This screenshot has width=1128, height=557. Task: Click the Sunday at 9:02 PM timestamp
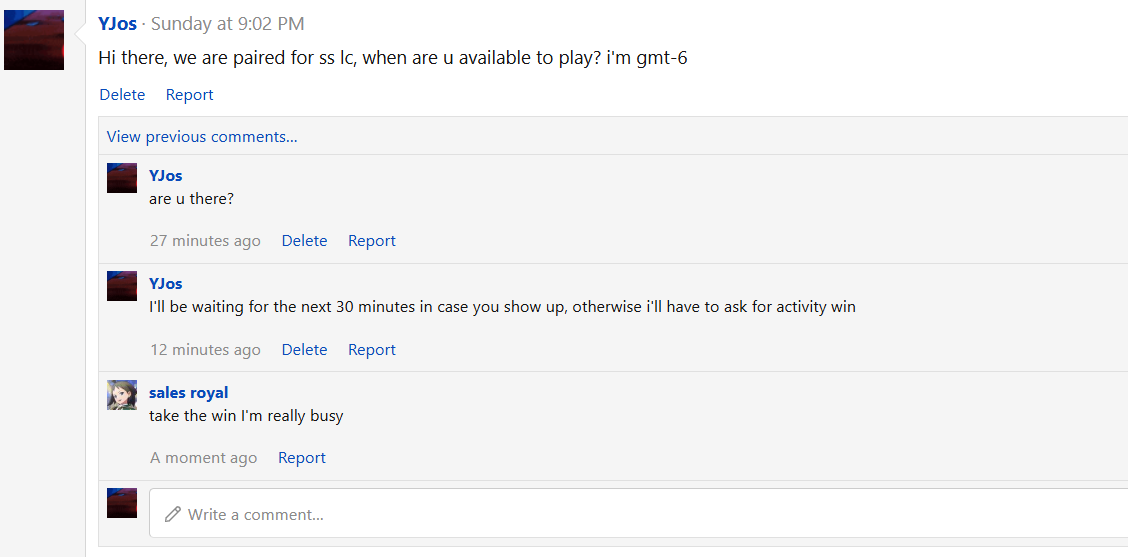227,23
